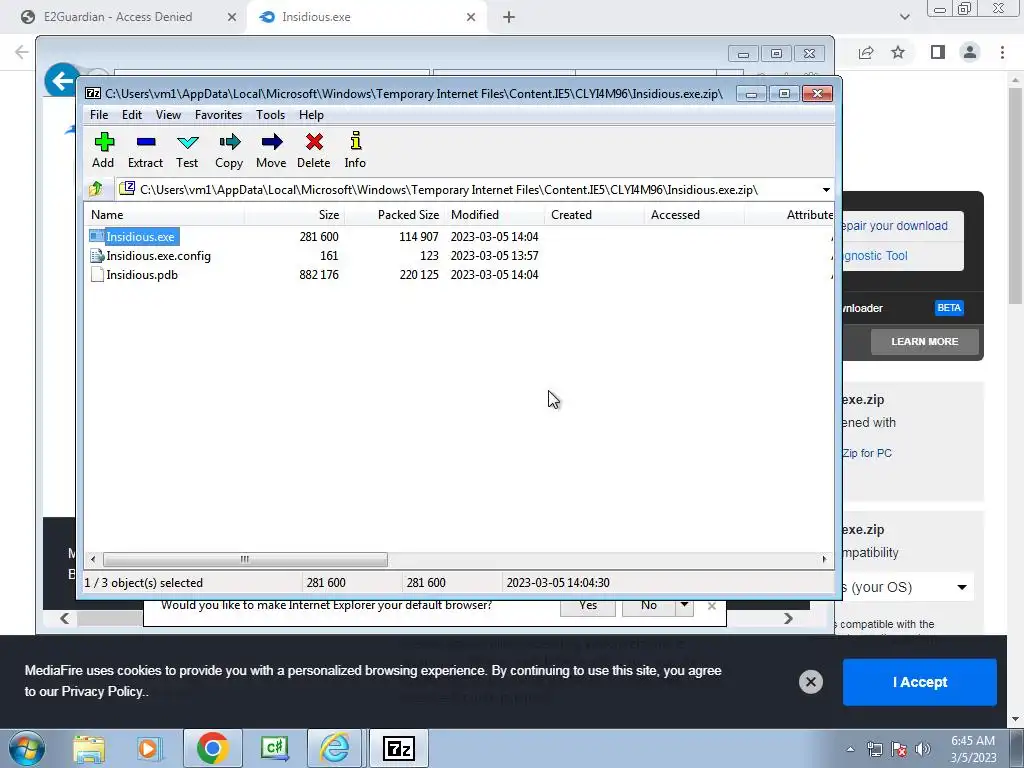This screenshot has height=768, width=1024.
Task: Open the File menu
Action: point(99,115)
